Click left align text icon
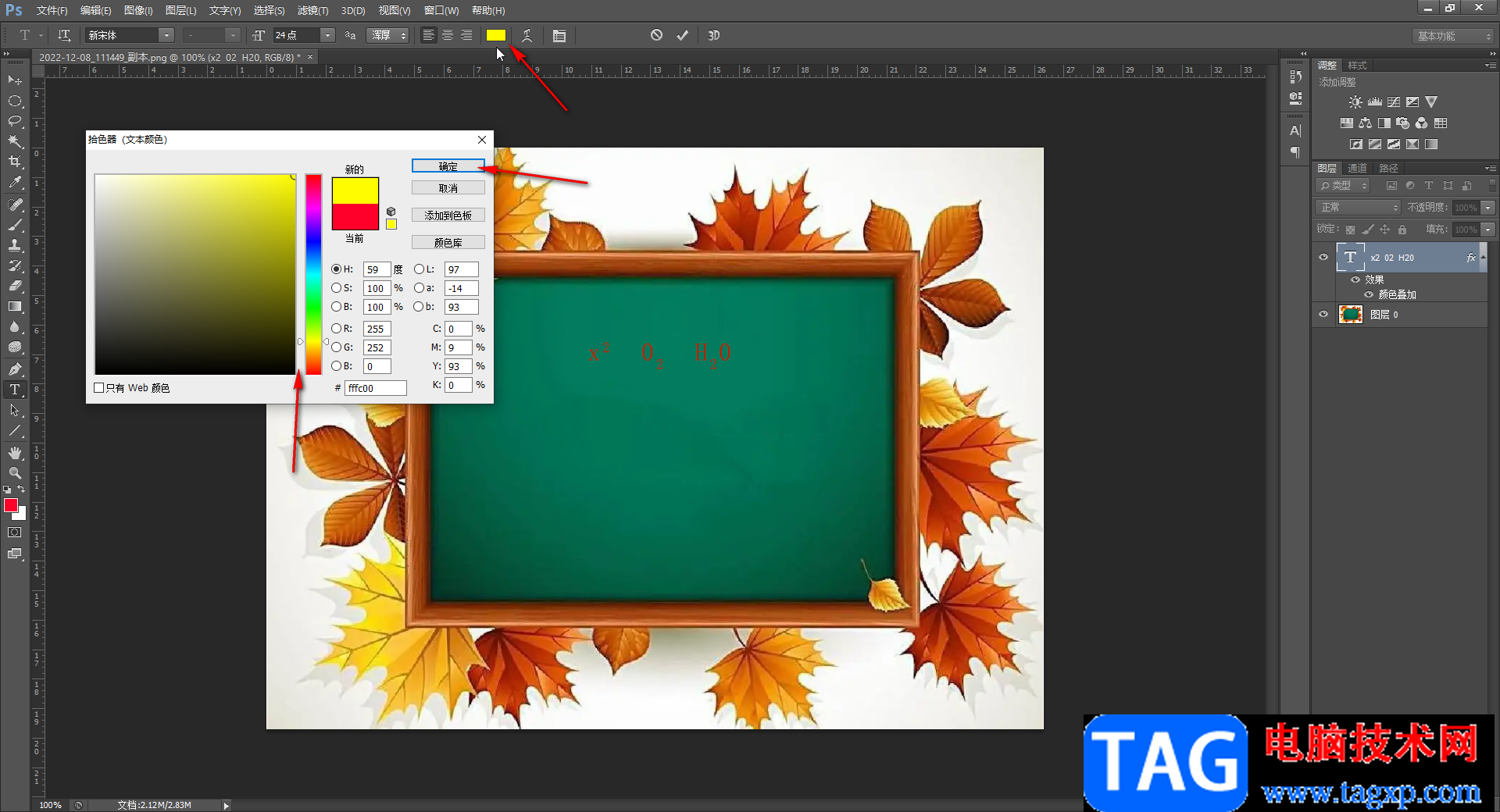 [428, 35]
